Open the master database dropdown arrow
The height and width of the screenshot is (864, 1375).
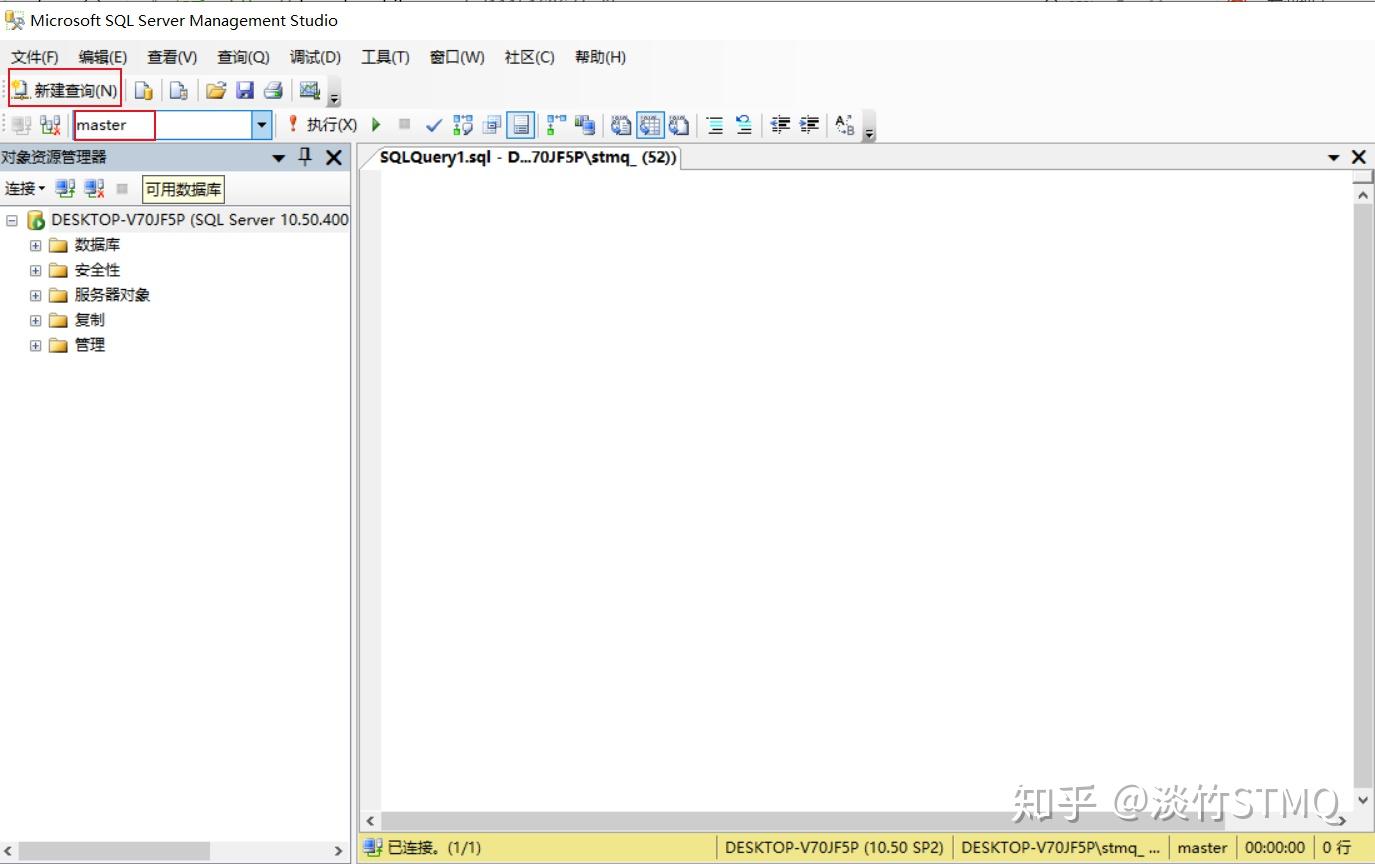click(x=261, y=125)
